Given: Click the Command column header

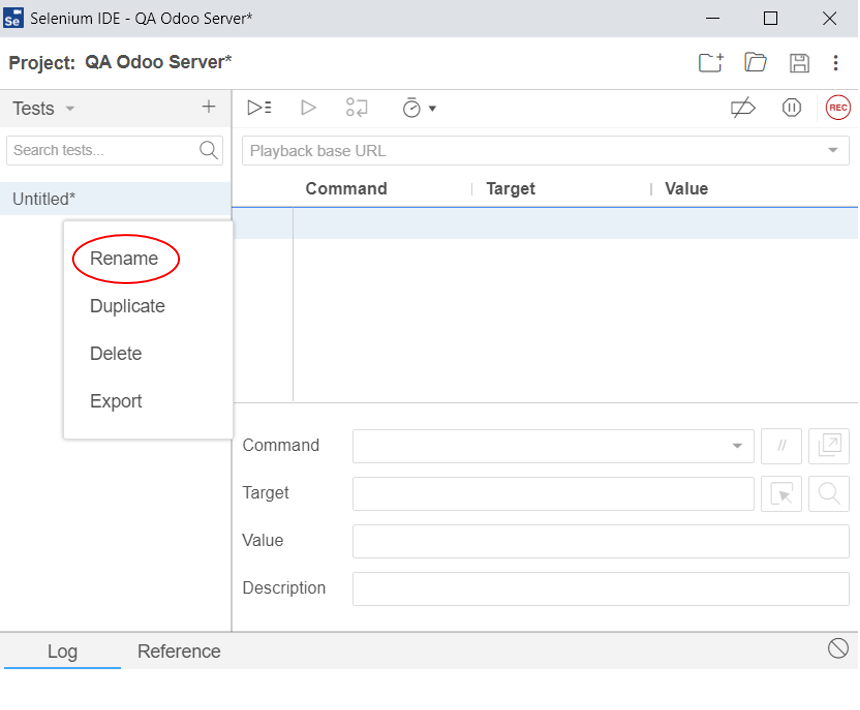Looking at the screenshot, I should click(x=346, y=189).
